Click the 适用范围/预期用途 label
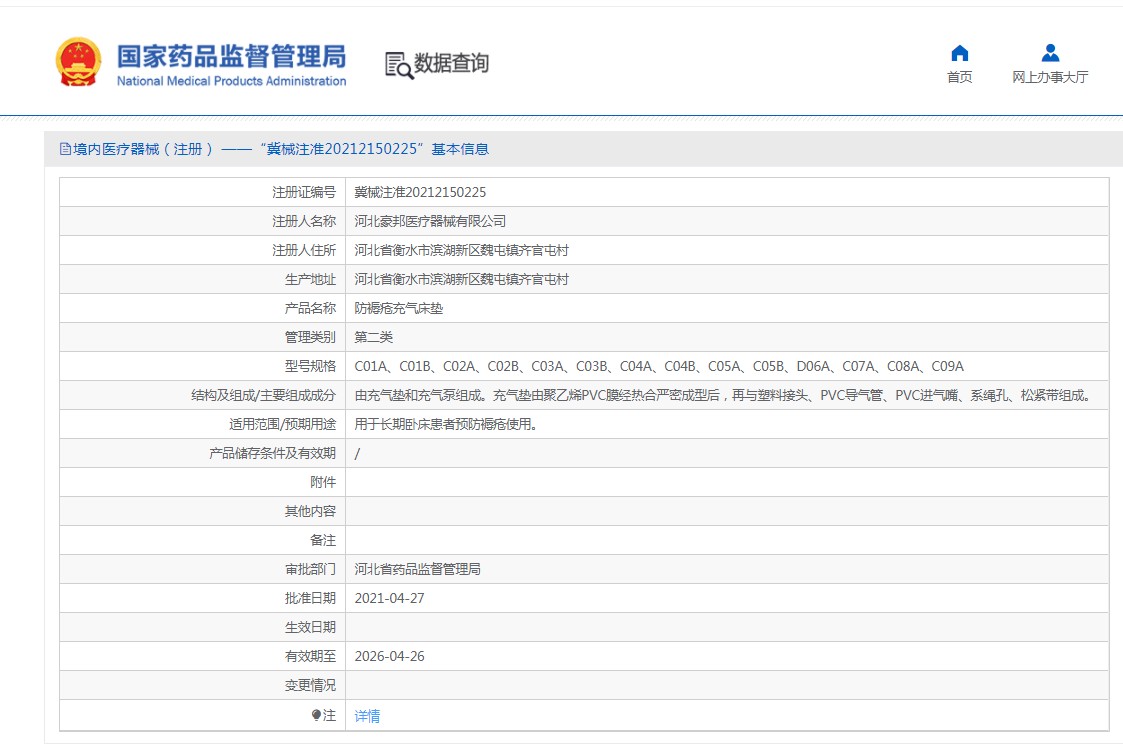Viewport: 1123px width, 746px height. (x=282, y=425)
